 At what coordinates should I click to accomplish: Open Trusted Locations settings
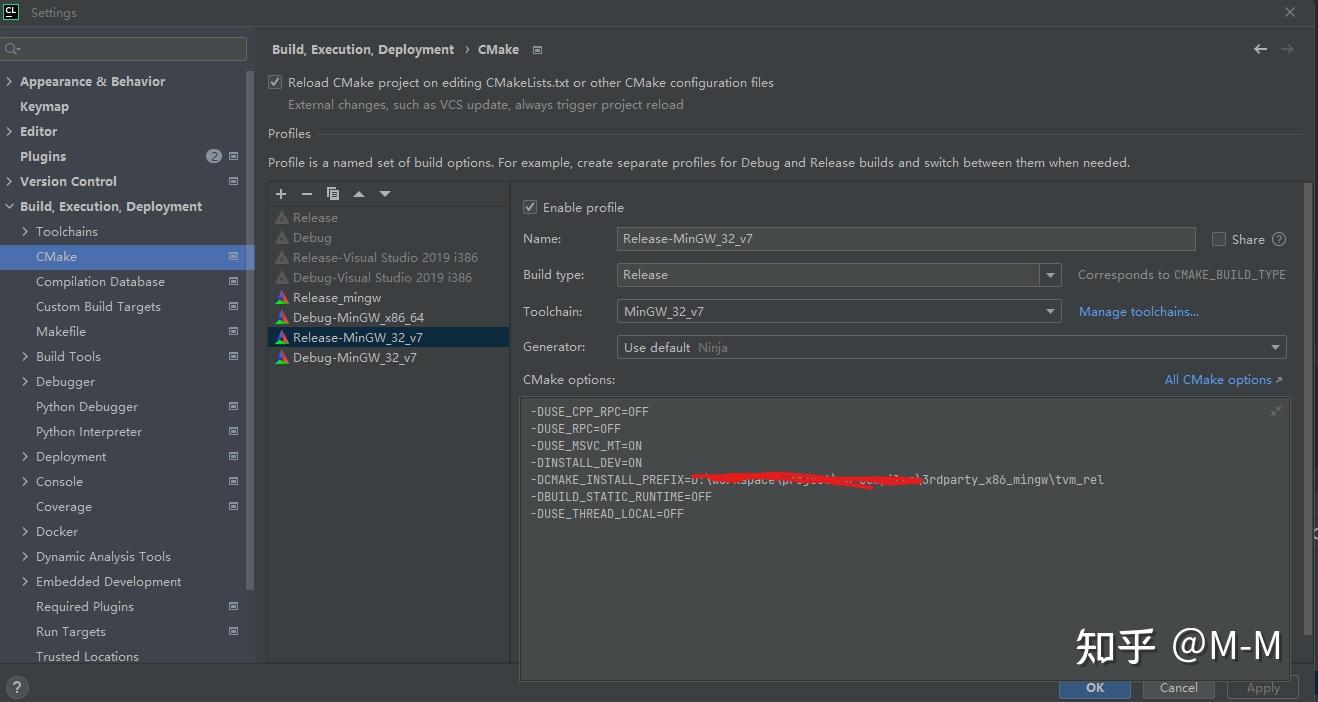[x=87, y=656]
